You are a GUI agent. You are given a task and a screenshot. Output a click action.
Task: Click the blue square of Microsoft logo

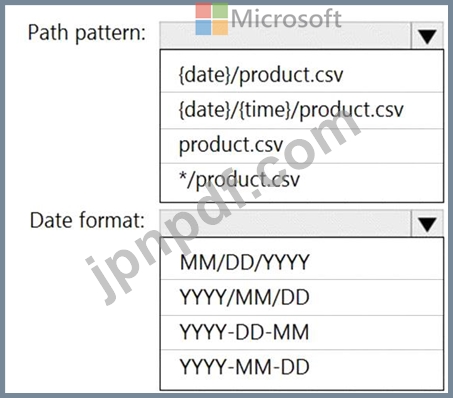coord(203,27)
